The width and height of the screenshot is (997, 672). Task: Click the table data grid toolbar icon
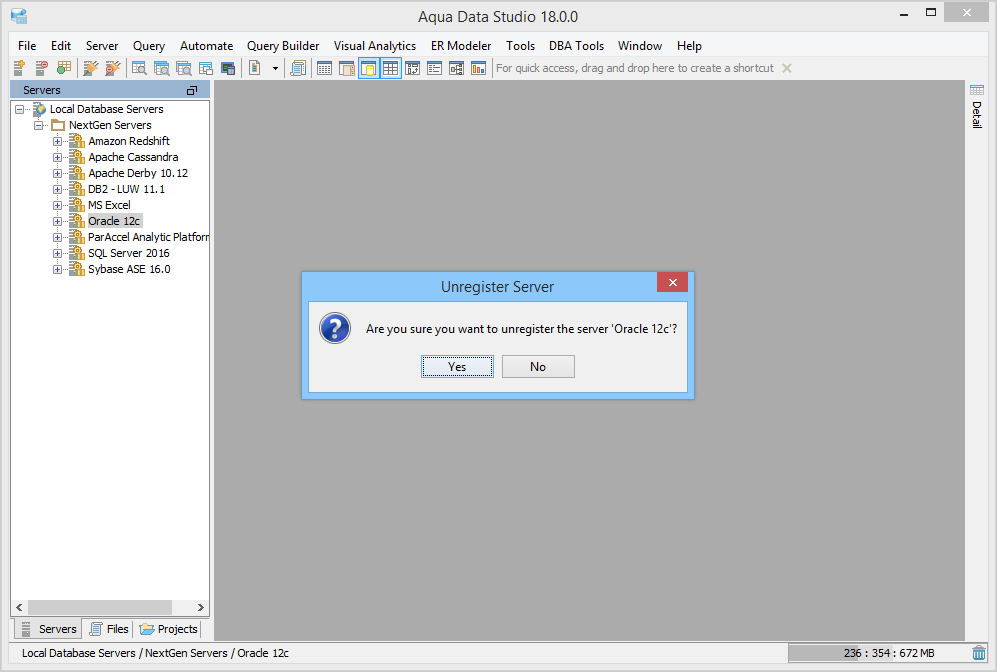coord(324,68)
